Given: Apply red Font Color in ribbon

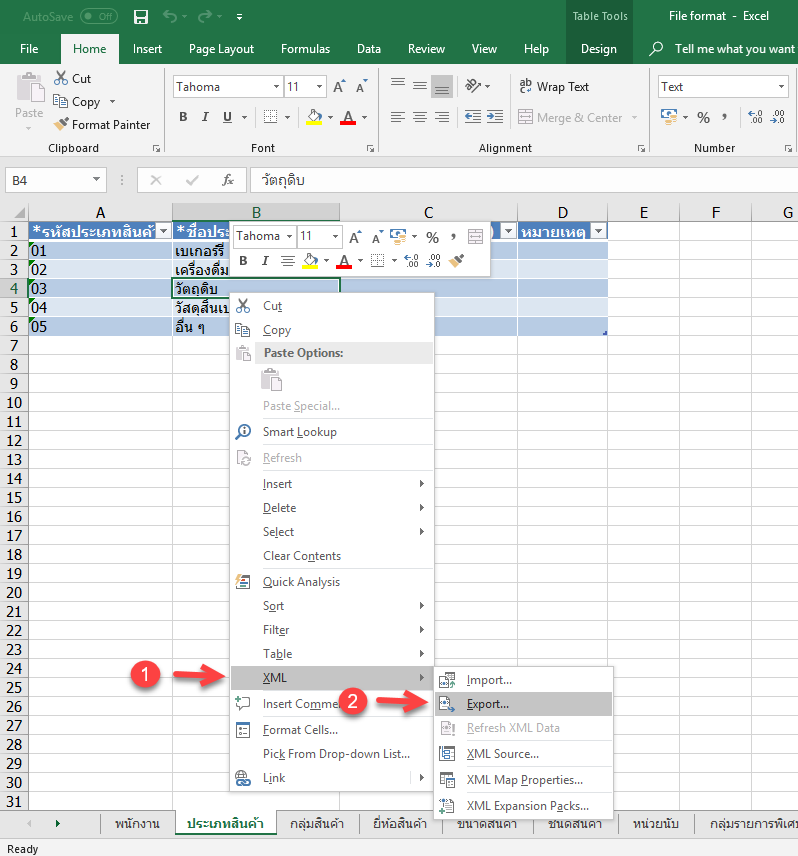Looking at the screenshot, I should [348, 117].
